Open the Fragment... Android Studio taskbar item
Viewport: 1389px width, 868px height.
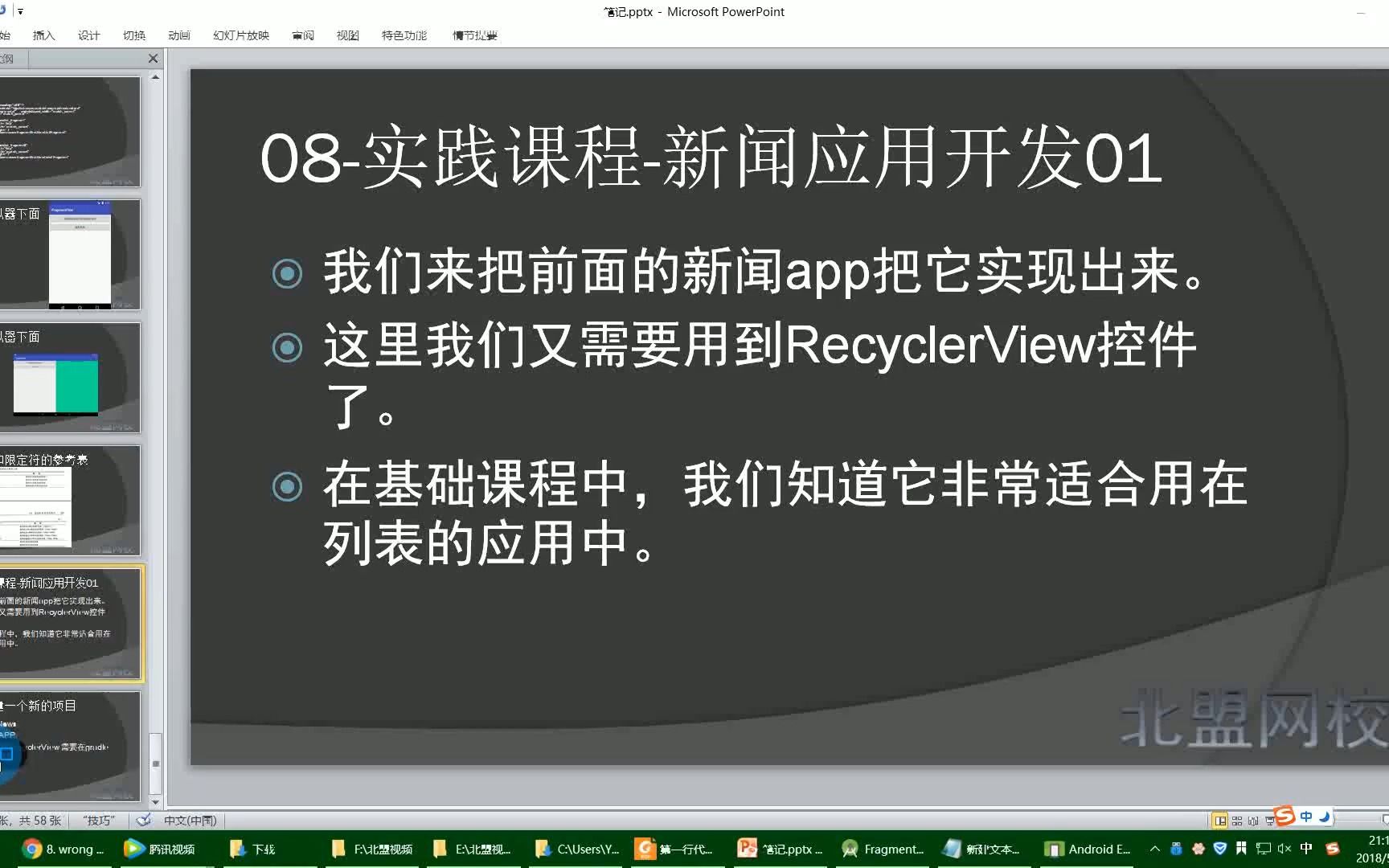click(x=883, y=849)
